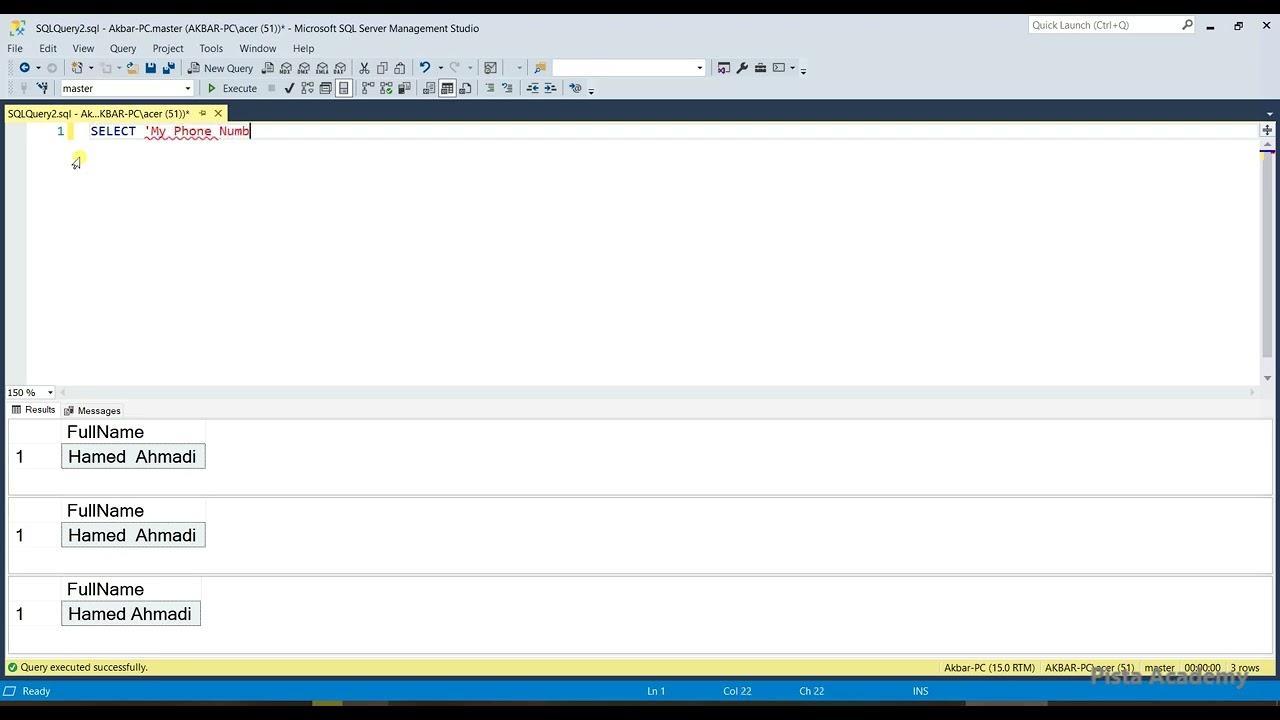Open the Find combo box dropdown arrow
The height and width of the screenshot is (720, 1280).
tap(700, 68)
